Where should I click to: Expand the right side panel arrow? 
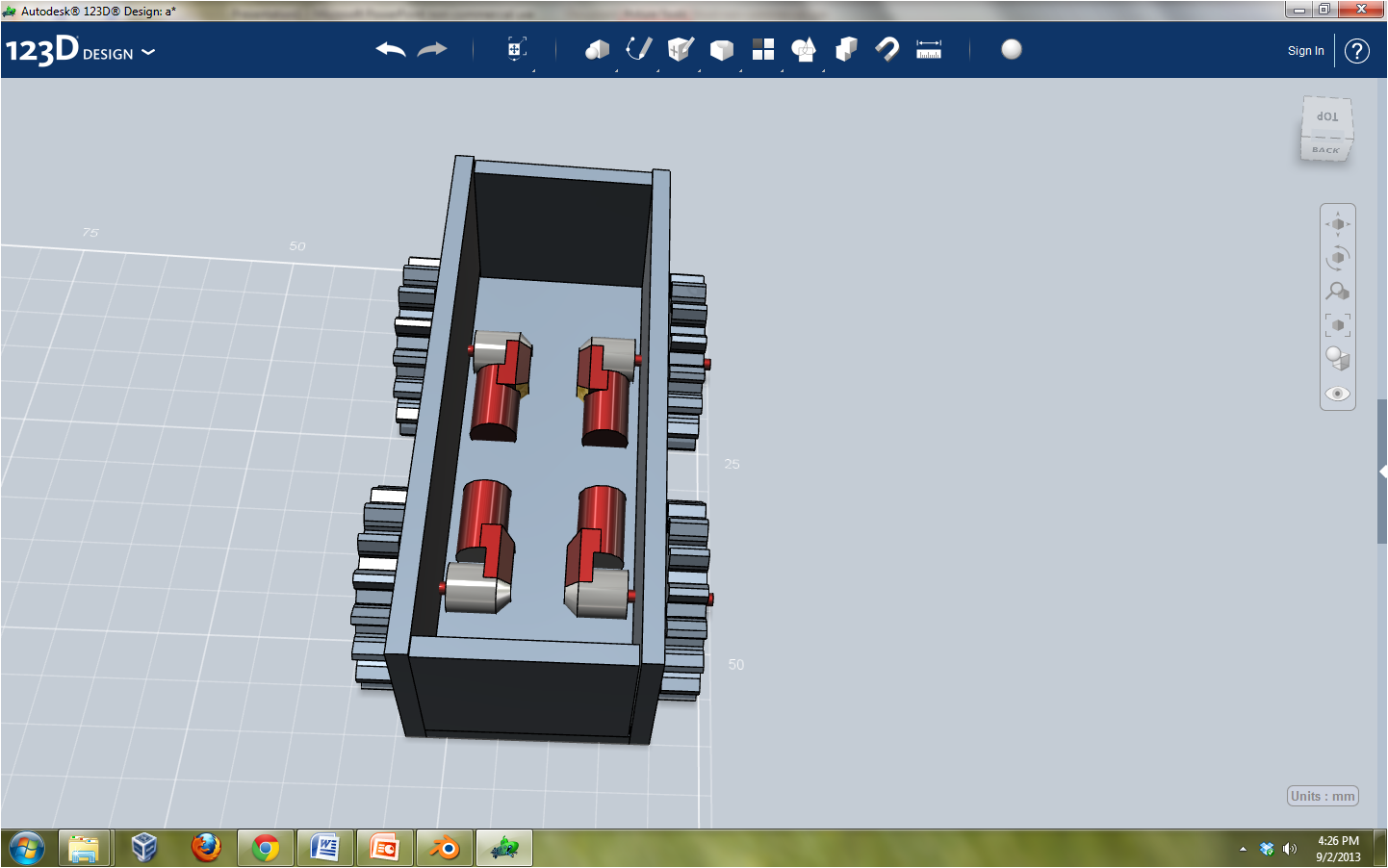point(1382,472)
